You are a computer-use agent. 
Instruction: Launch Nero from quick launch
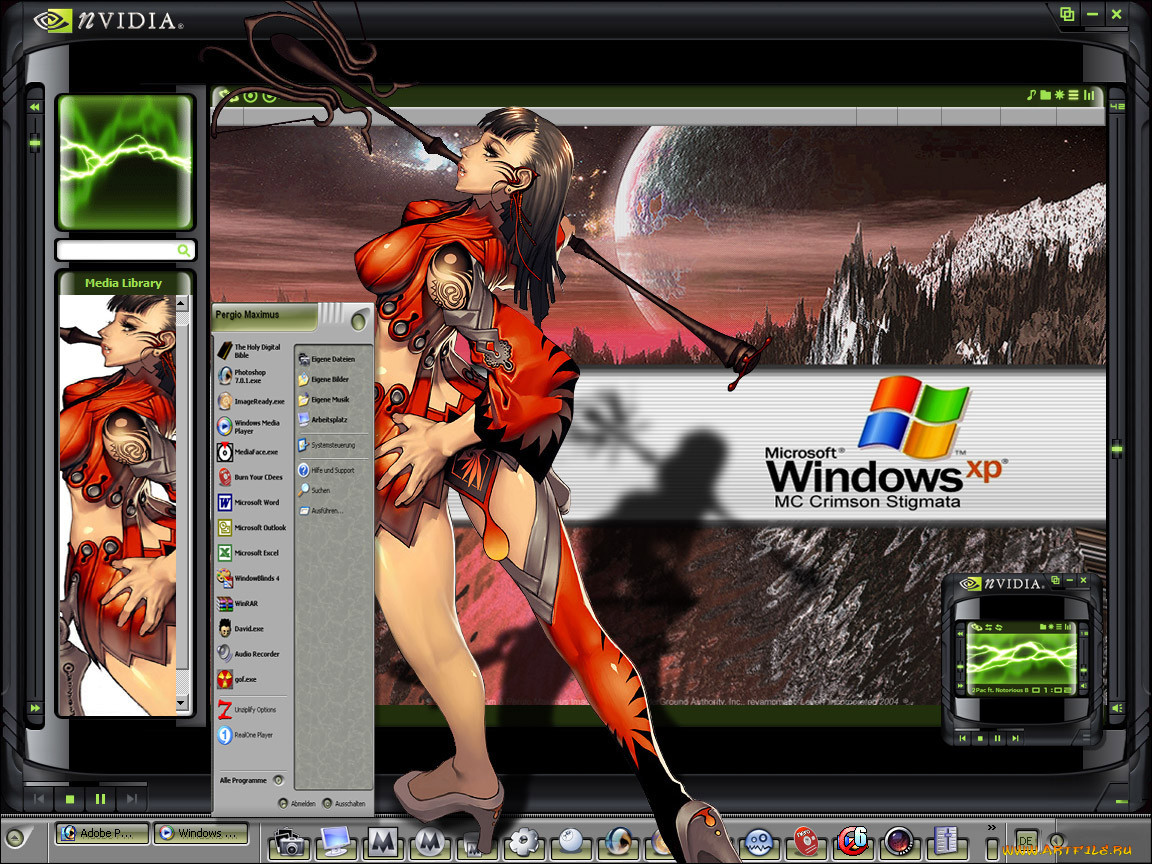pos(806,842)
